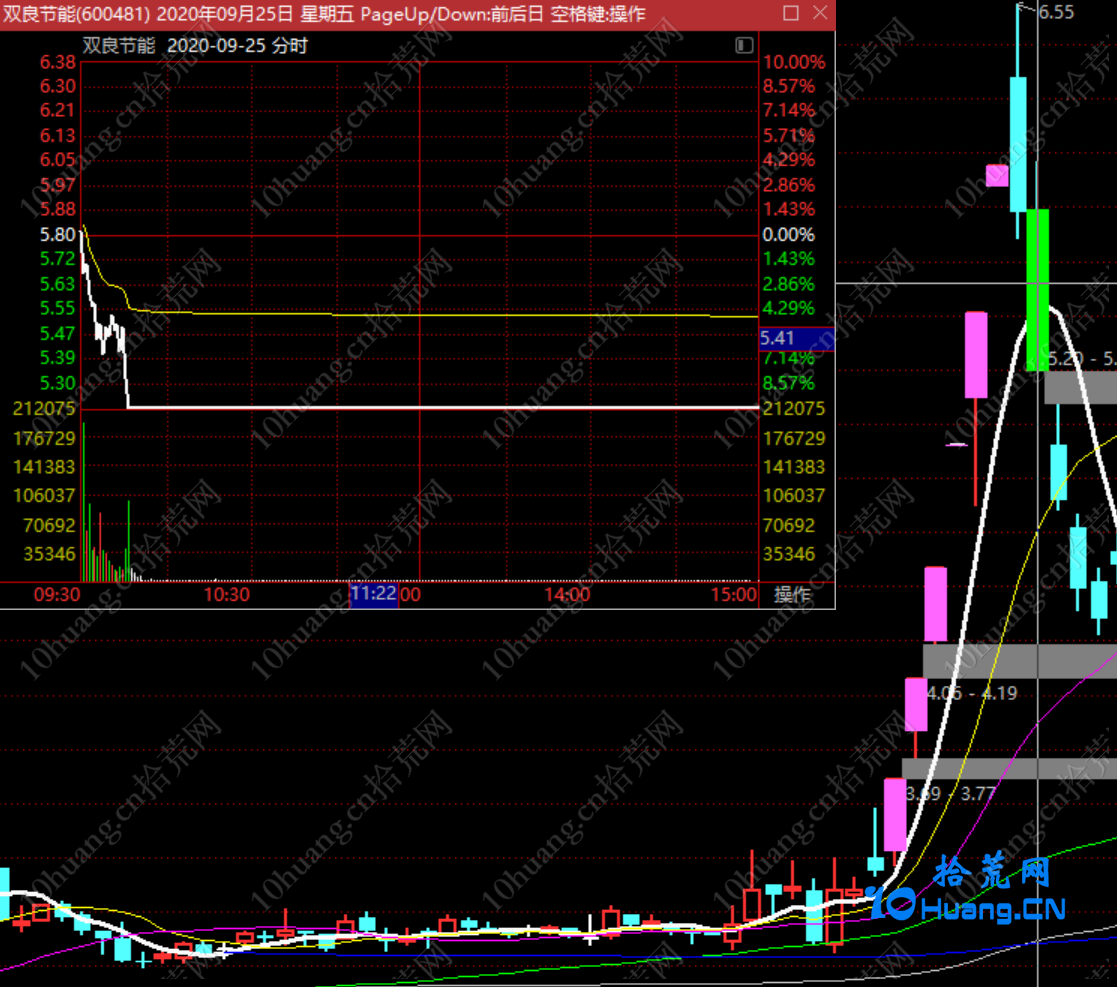Click the 操作 button in the intraday window
The image size is (1117, 987).
[792, 594]
